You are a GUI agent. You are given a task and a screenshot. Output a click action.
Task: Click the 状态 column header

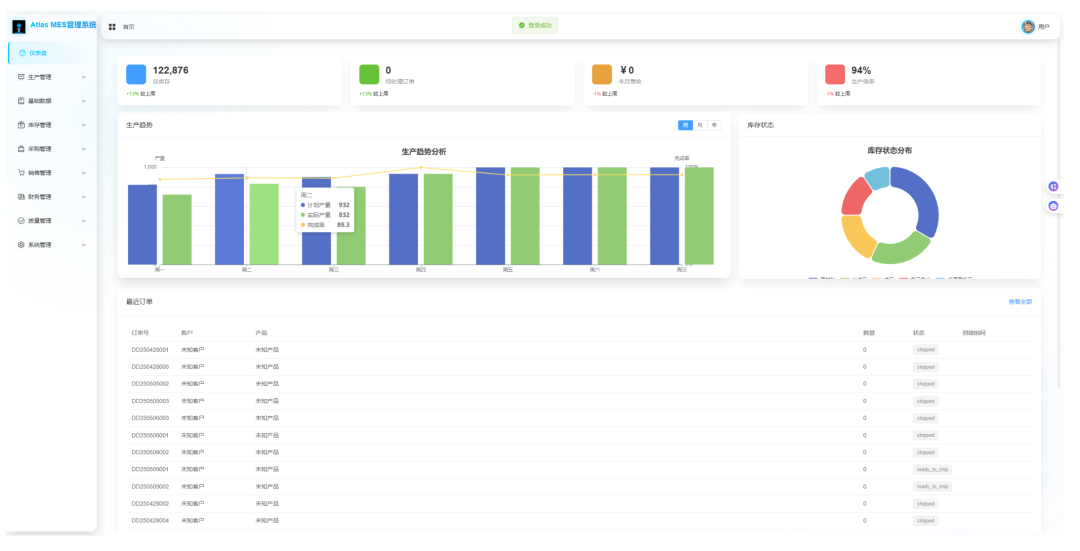click(919, 333)
